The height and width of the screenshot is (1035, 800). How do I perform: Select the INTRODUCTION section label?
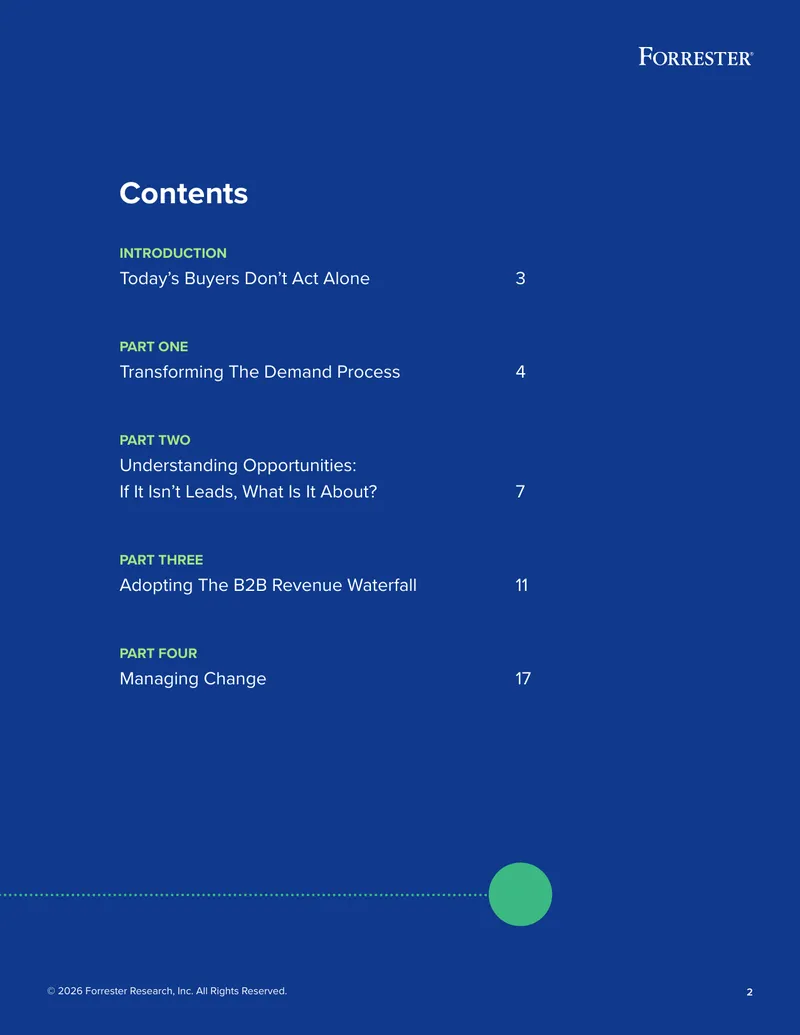pyautogui.click(x=173, y=253)
